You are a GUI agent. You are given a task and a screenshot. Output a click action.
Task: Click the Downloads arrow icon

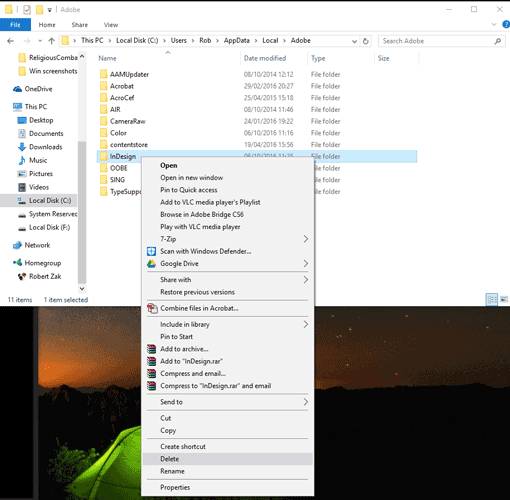[22, 147]
